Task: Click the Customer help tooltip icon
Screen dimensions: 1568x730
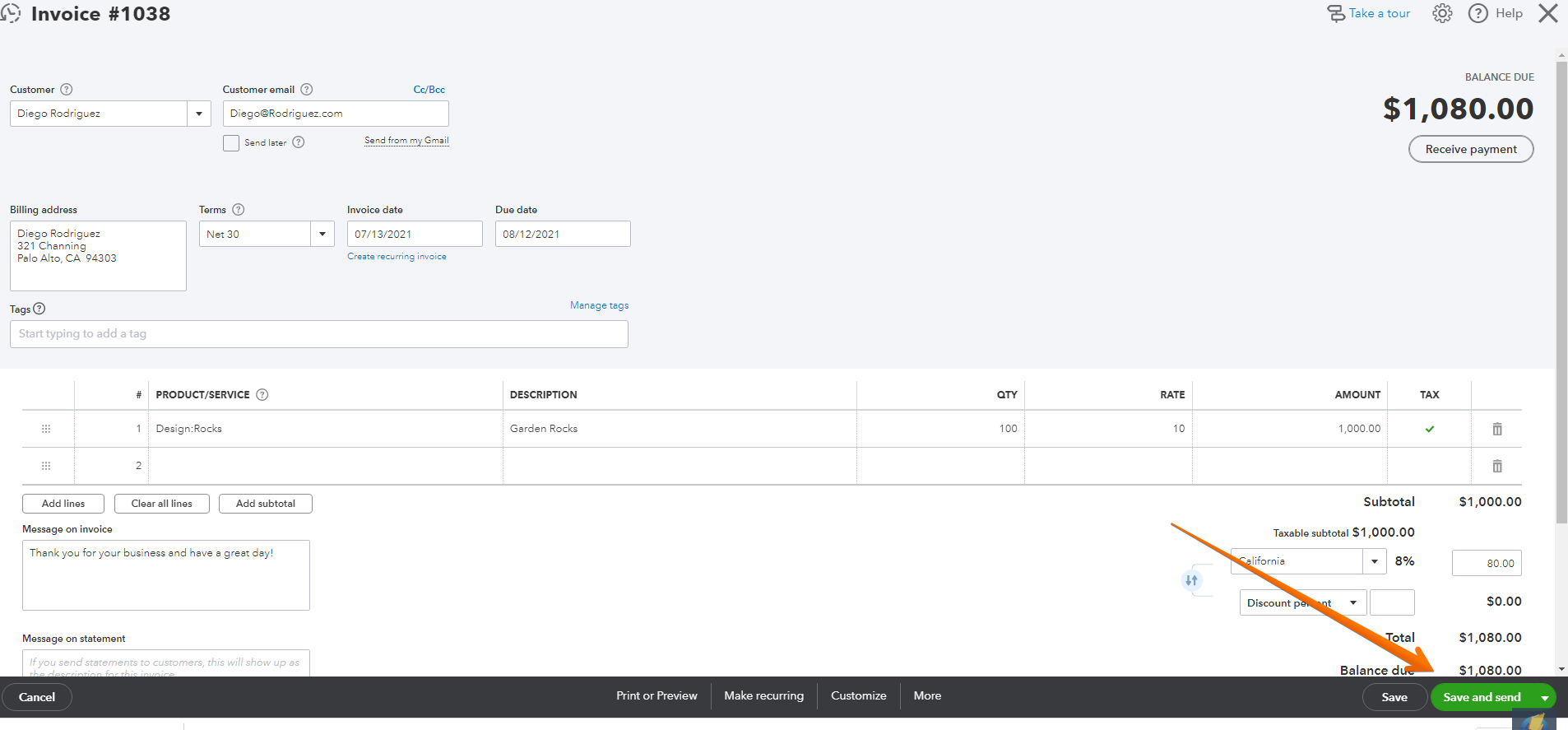Action: click(x=67, y=90)
